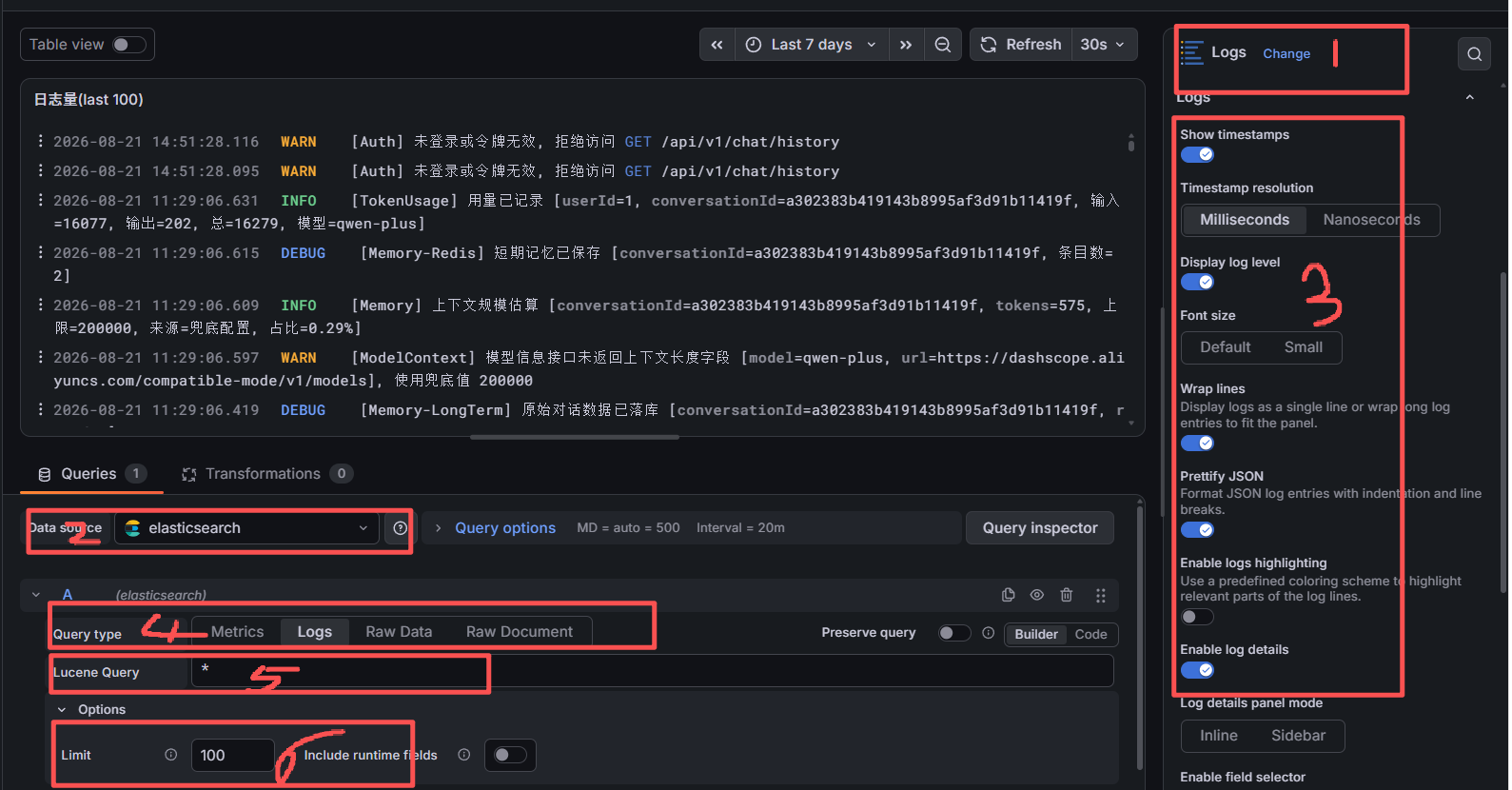1512x790 pixels.
Task: Click Include runtime fields info icon
Action: tap(464, 755)
